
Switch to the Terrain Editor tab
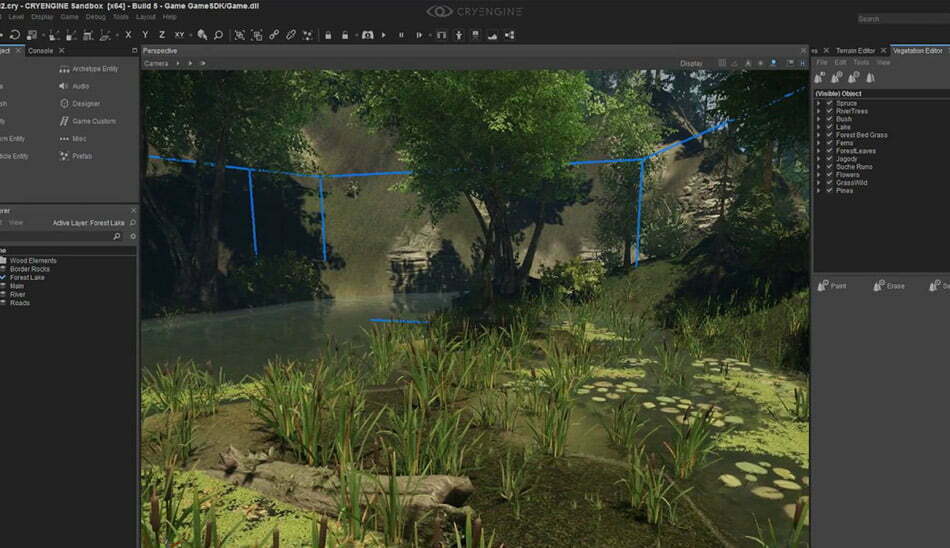point(855,51)
